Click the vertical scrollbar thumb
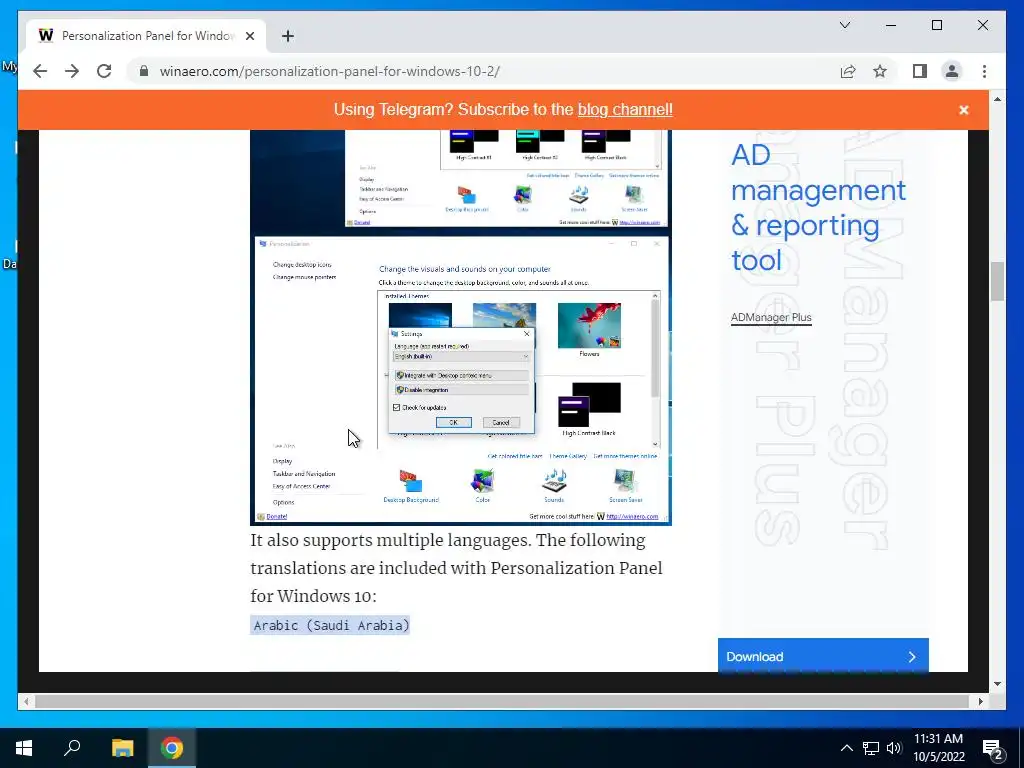 997,281
